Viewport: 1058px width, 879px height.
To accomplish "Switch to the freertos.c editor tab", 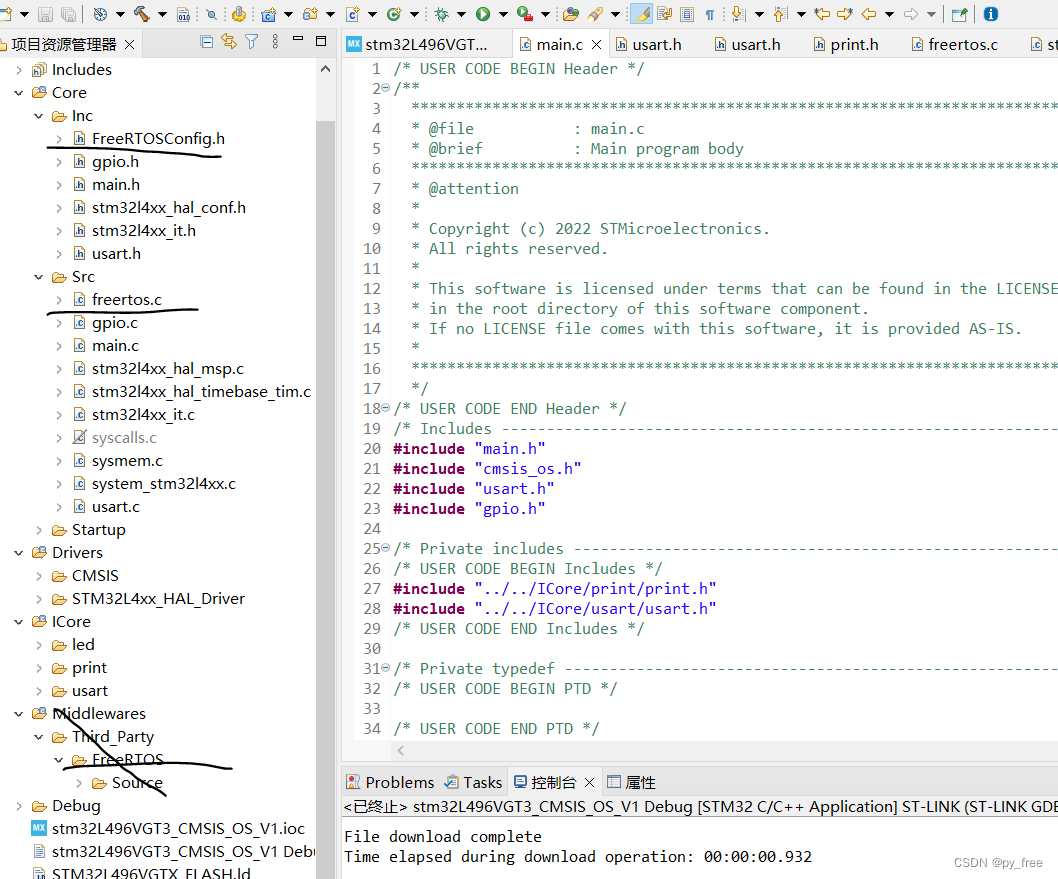I will pyautogui.click(x=961, y=45).
